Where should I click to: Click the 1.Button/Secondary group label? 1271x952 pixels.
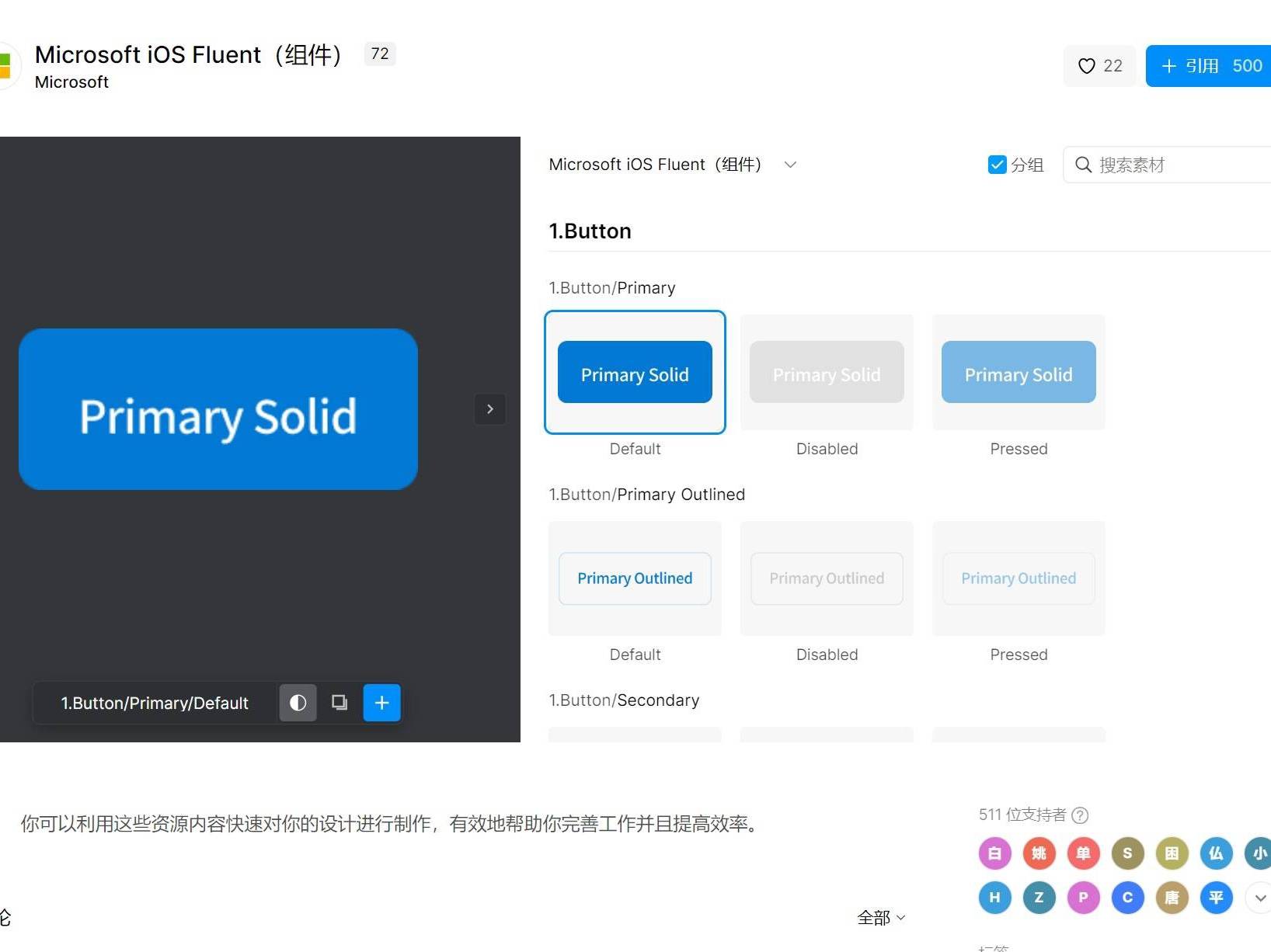(x=624, y=700)
